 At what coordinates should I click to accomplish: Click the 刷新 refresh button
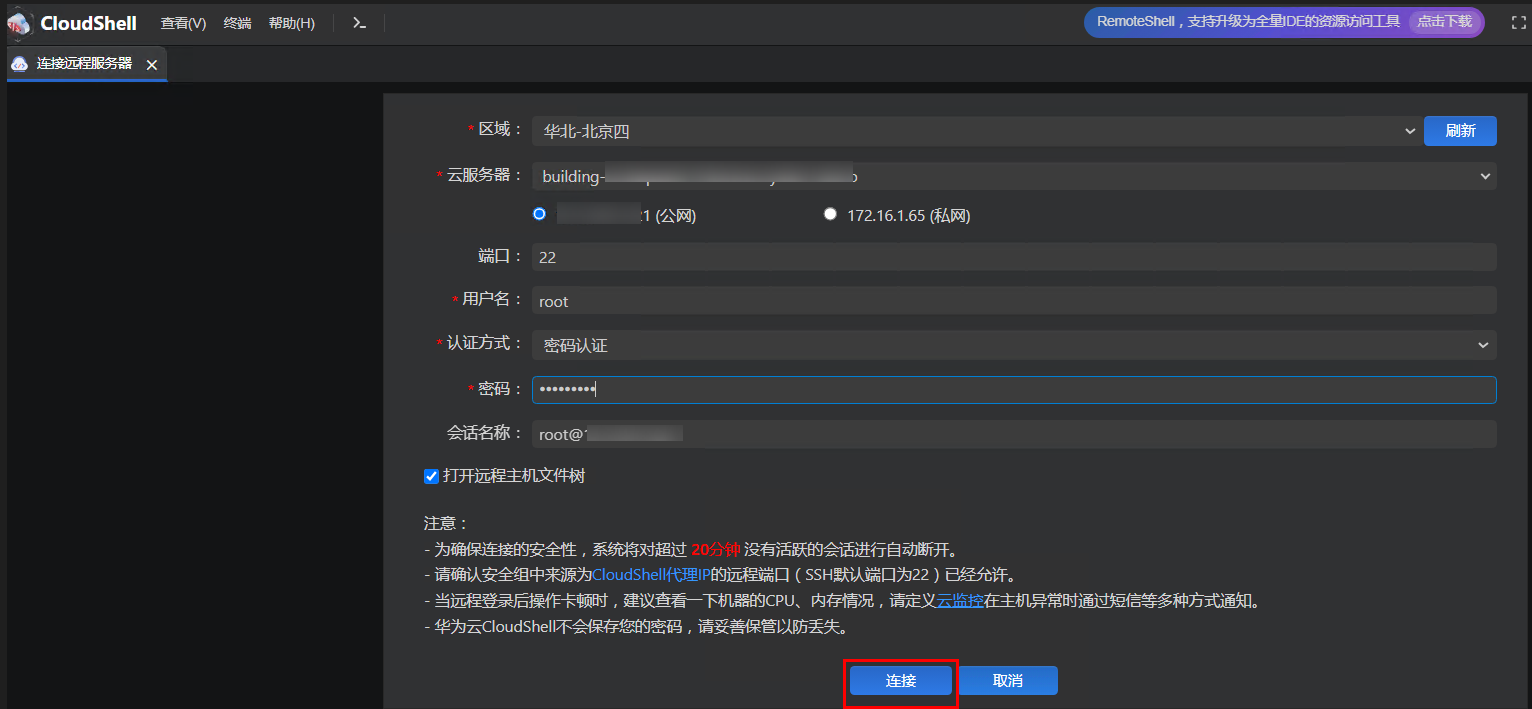[x=1460, y=131]
